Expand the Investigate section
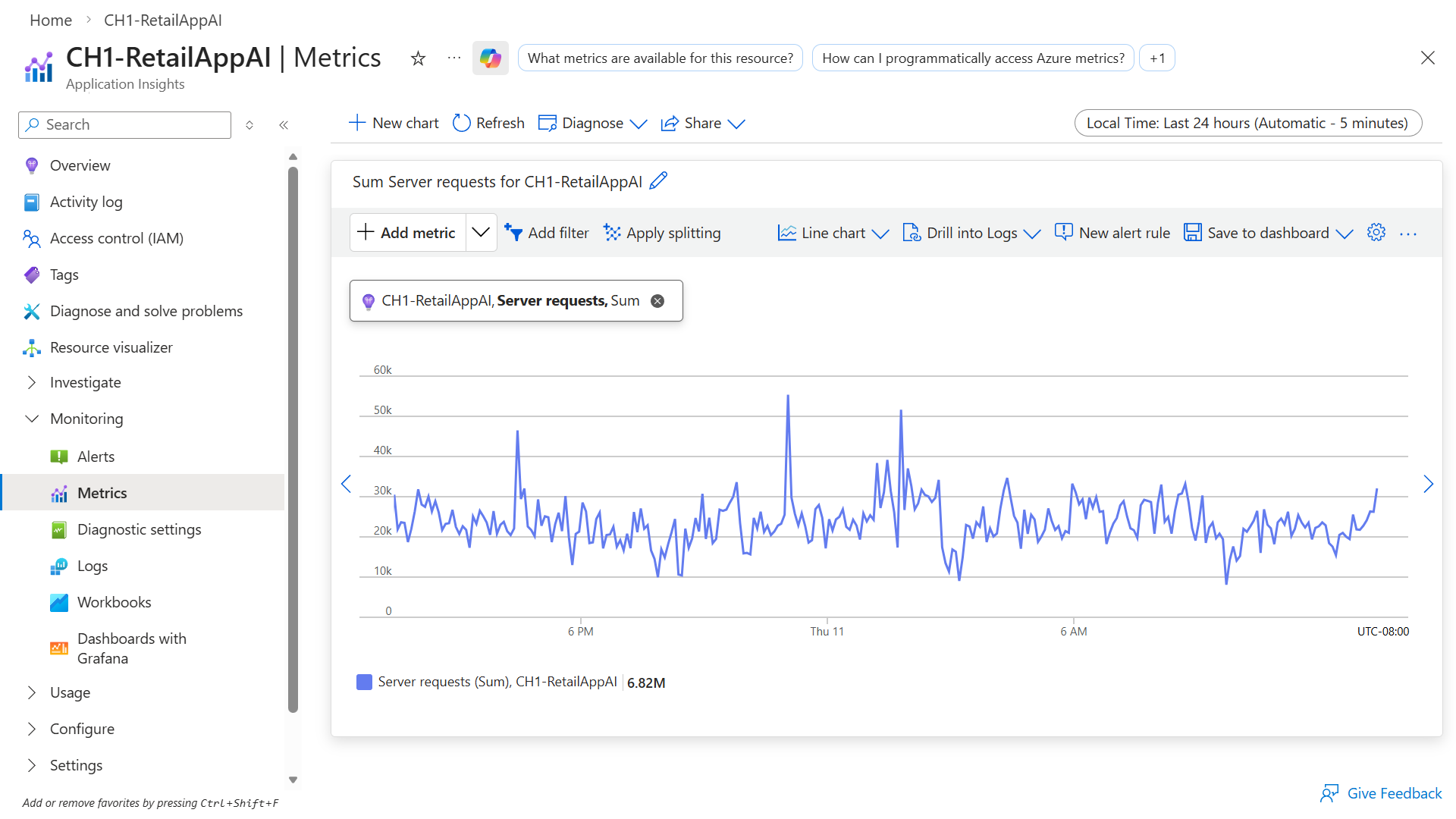 pos(32,382)
